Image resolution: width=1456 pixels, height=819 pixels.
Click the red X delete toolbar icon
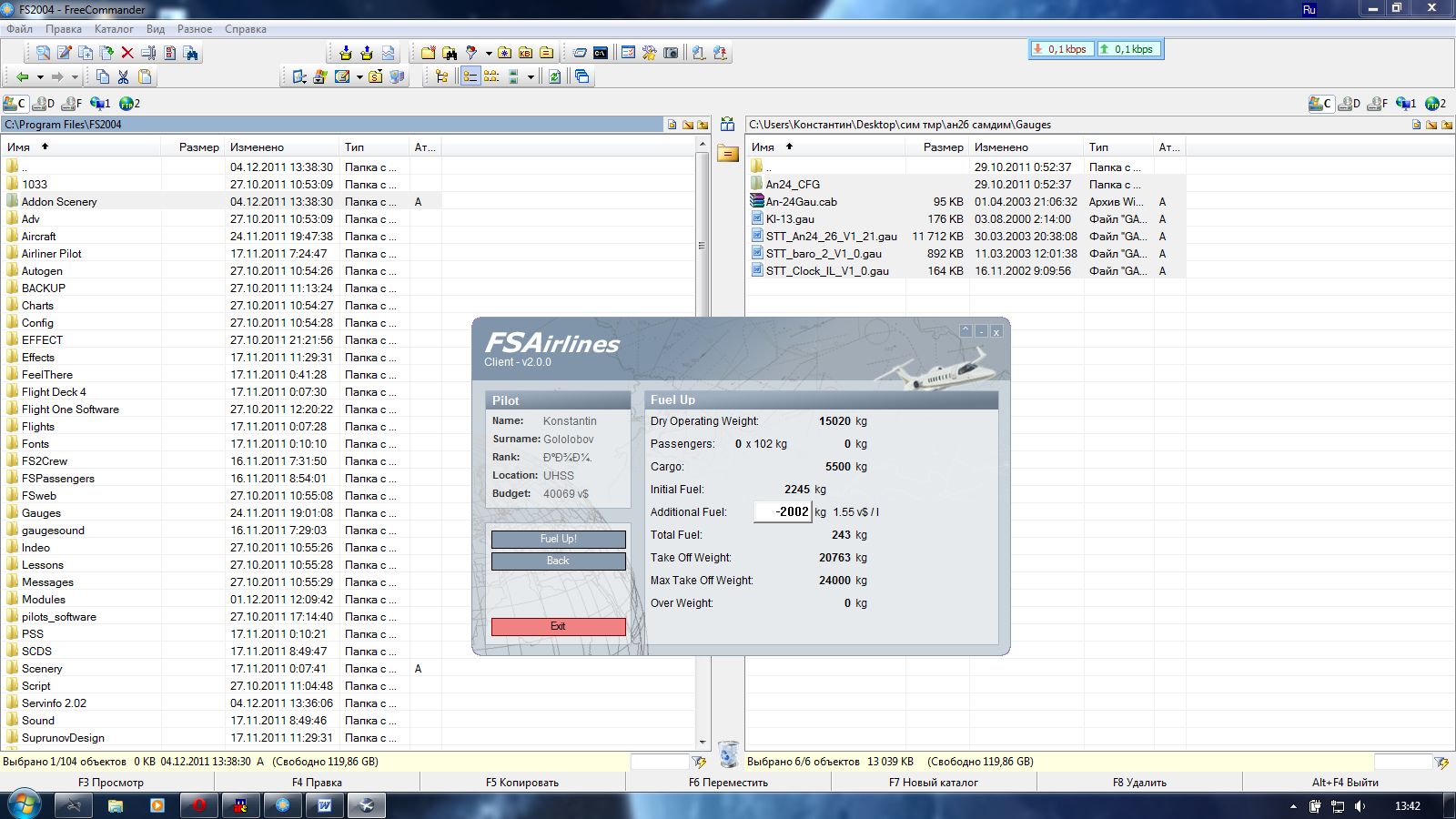point(127,53)
